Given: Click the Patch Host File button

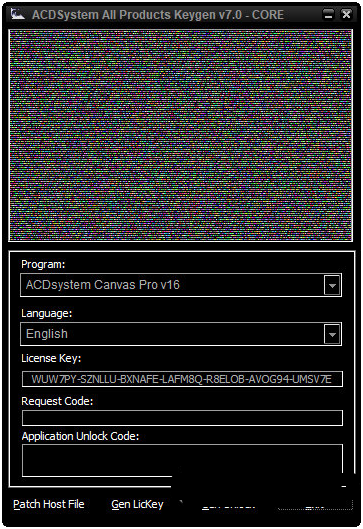Looking at the screenshot, I should [x=49, y=504].
